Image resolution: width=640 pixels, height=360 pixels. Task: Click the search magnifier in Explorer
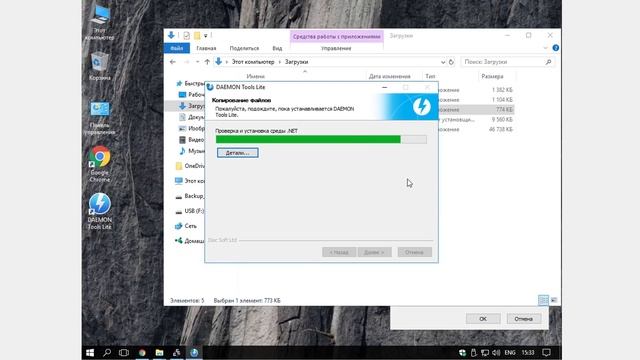(x=549, y=62)
